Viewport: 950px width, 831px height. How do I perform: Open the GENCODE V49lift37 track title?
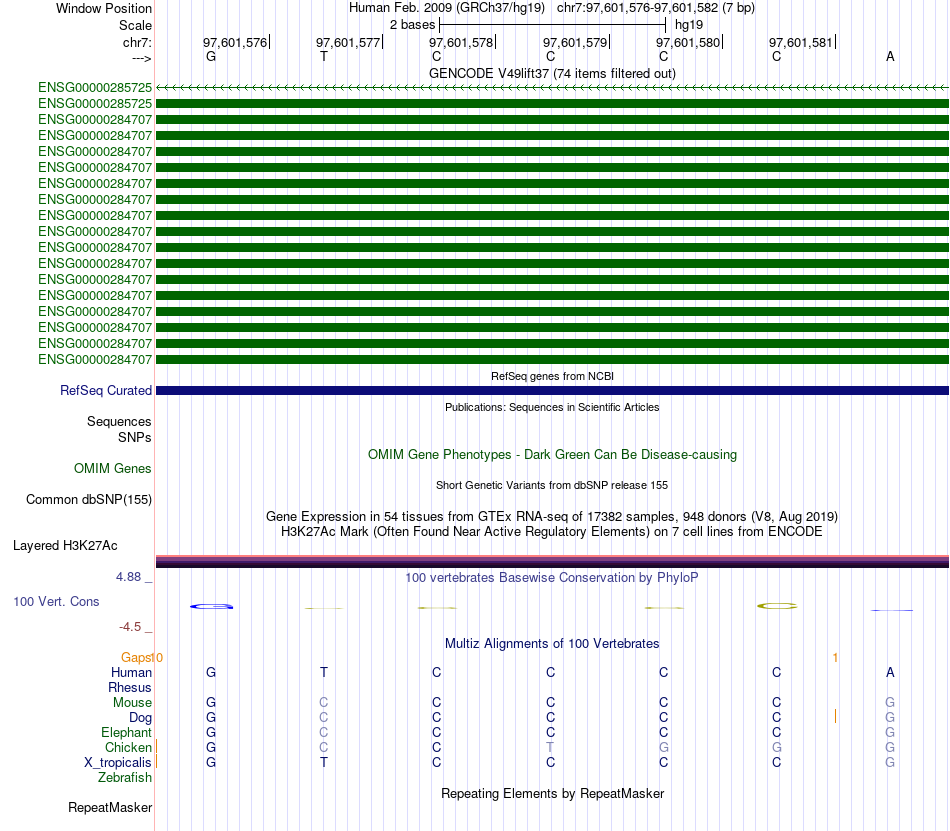coord(552,73)
